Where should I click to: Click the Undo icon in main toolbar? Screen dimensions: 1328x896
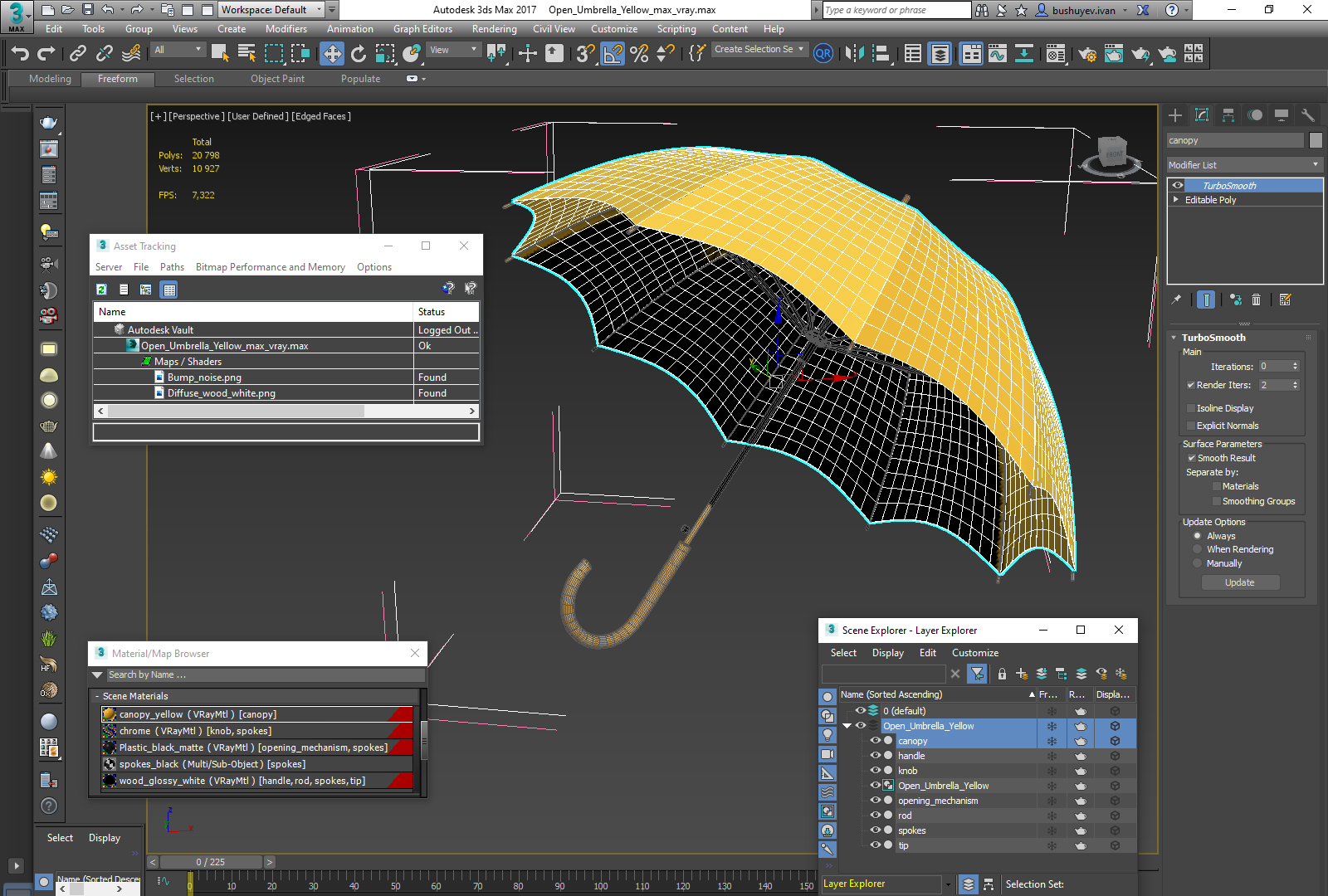[20, 54]
